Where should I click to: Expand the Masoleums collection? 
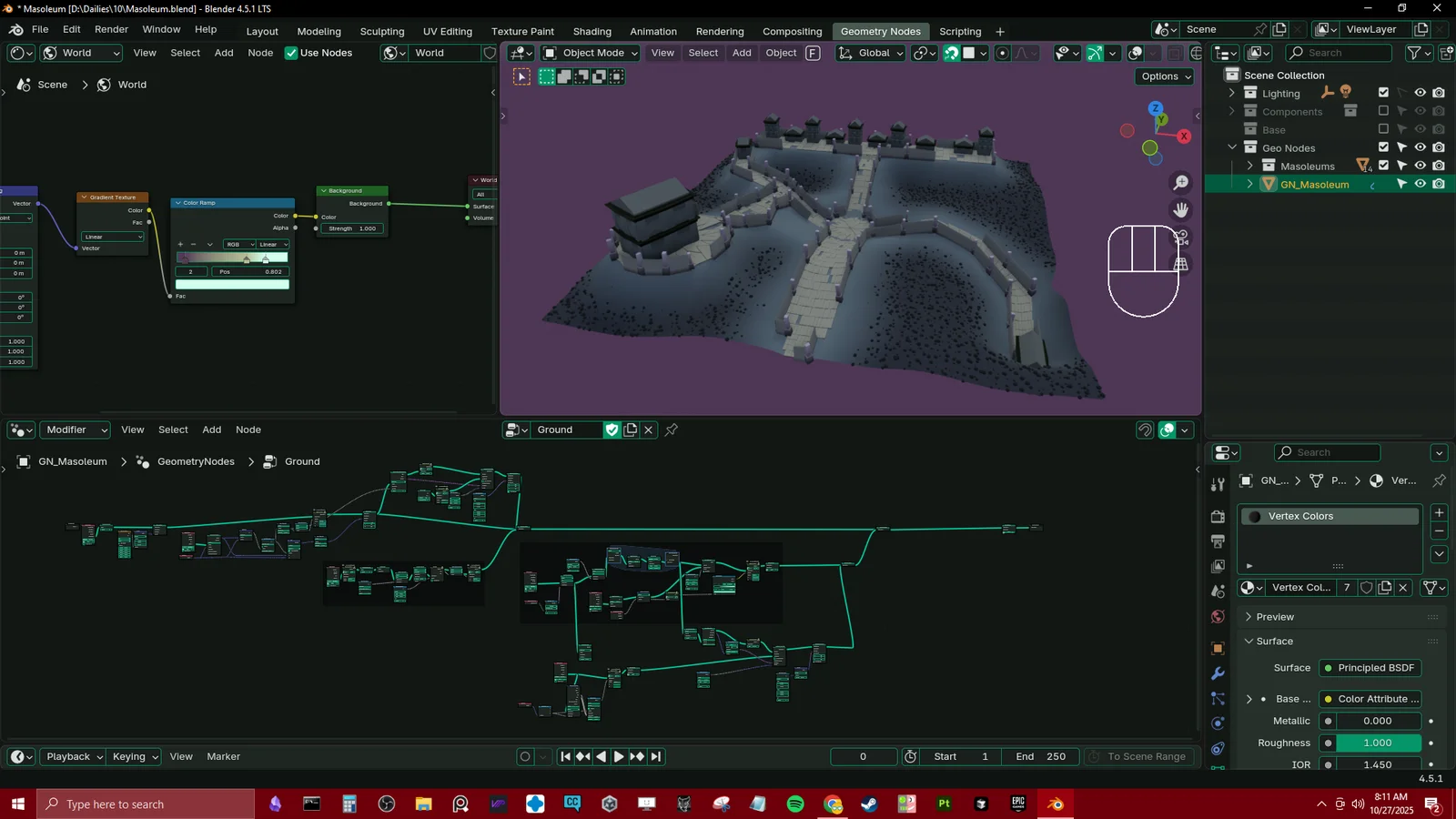pyautogui.click(x=1250, y=166)
